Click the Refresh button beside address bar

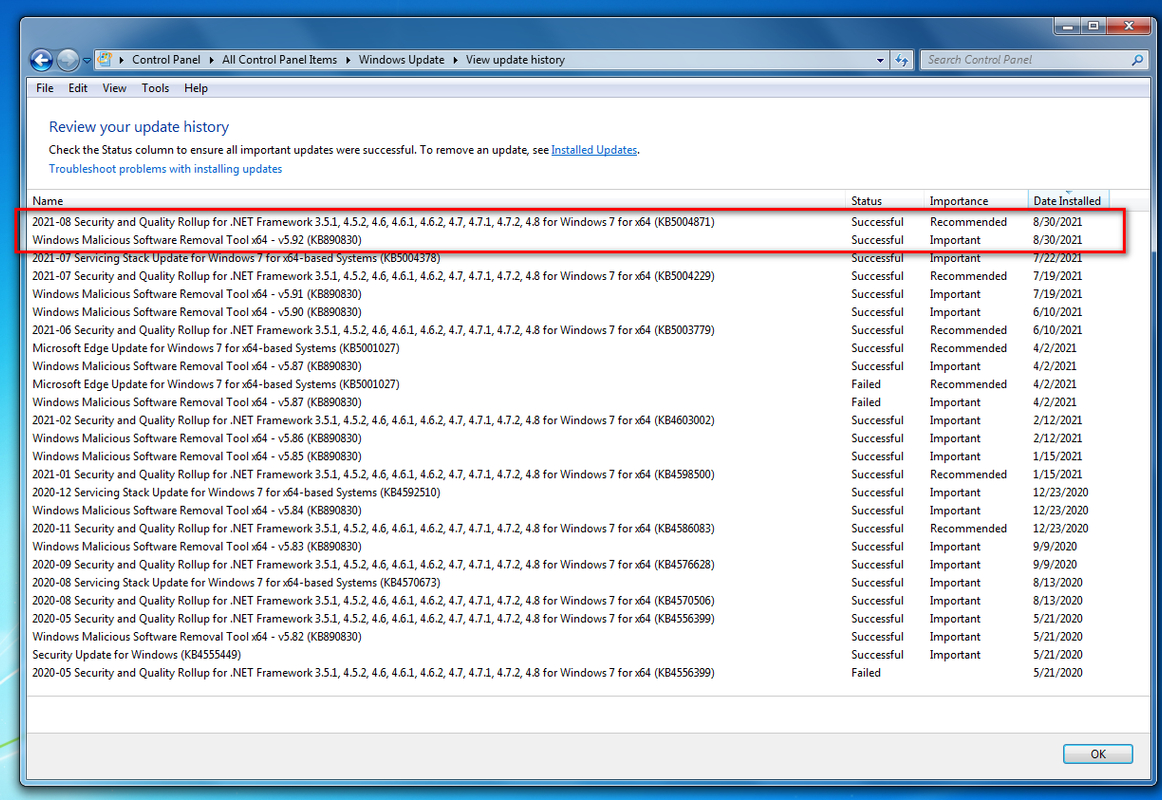pos(901,60)
